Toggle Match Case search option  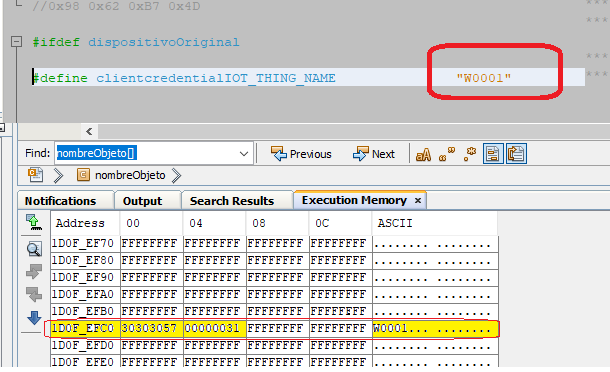click(x=423, y=154)
